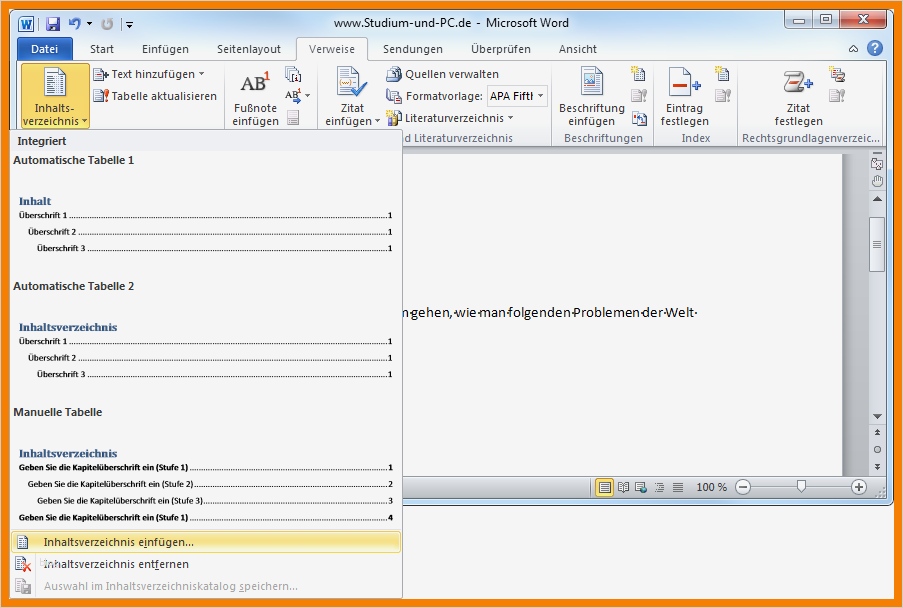
Task: Toggle the ruler icon above scrollbar
Action: [877, 164]
